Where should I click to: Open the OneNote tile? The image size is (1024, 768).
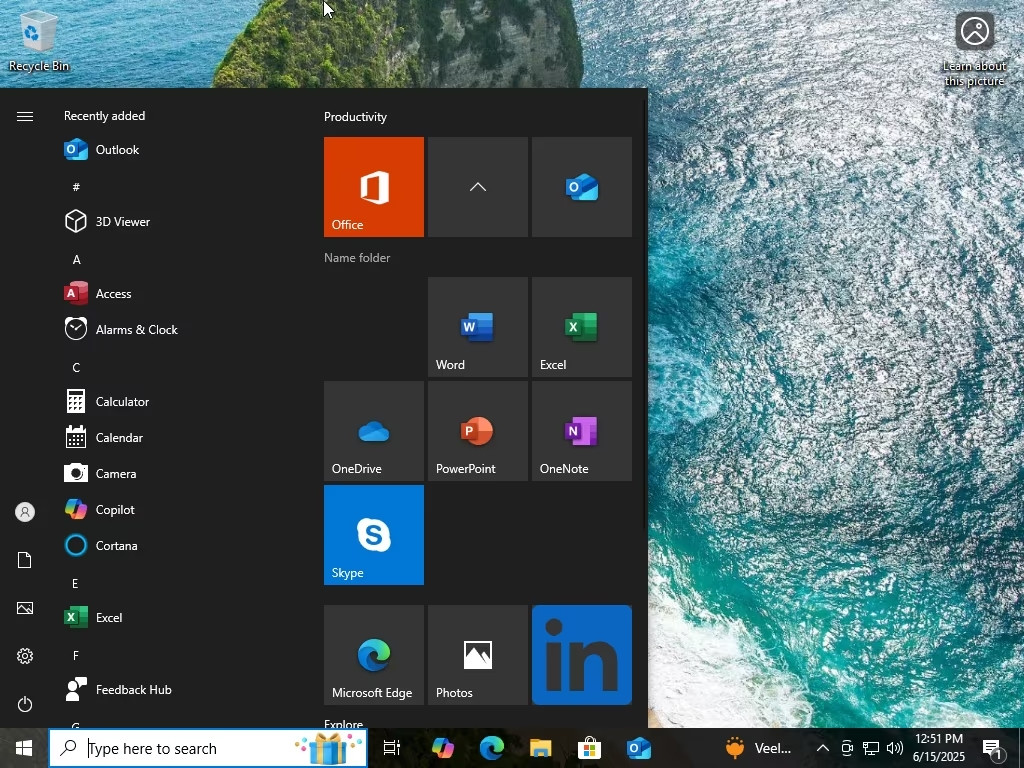coord(581,431)
